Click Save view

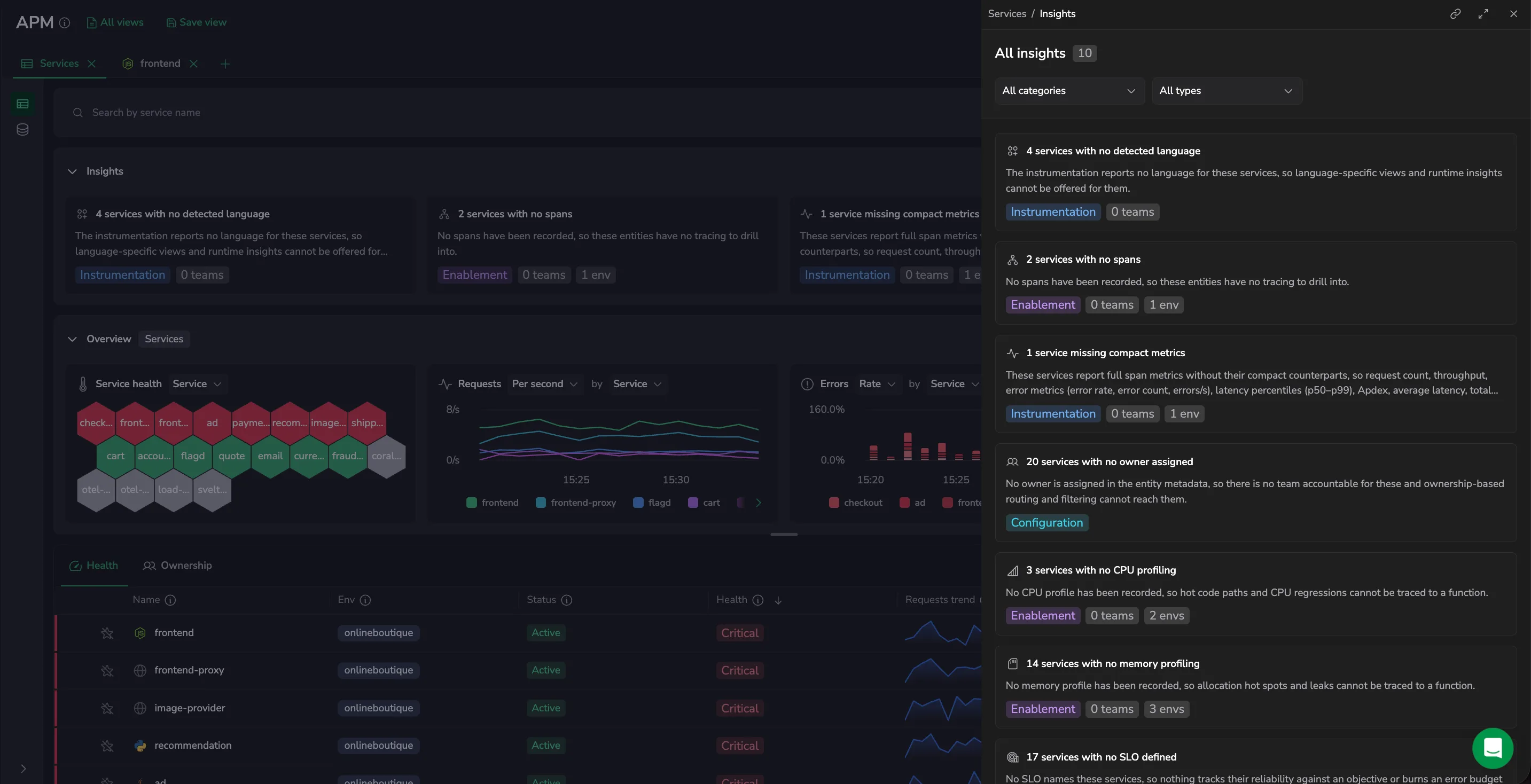click(196, 22)
